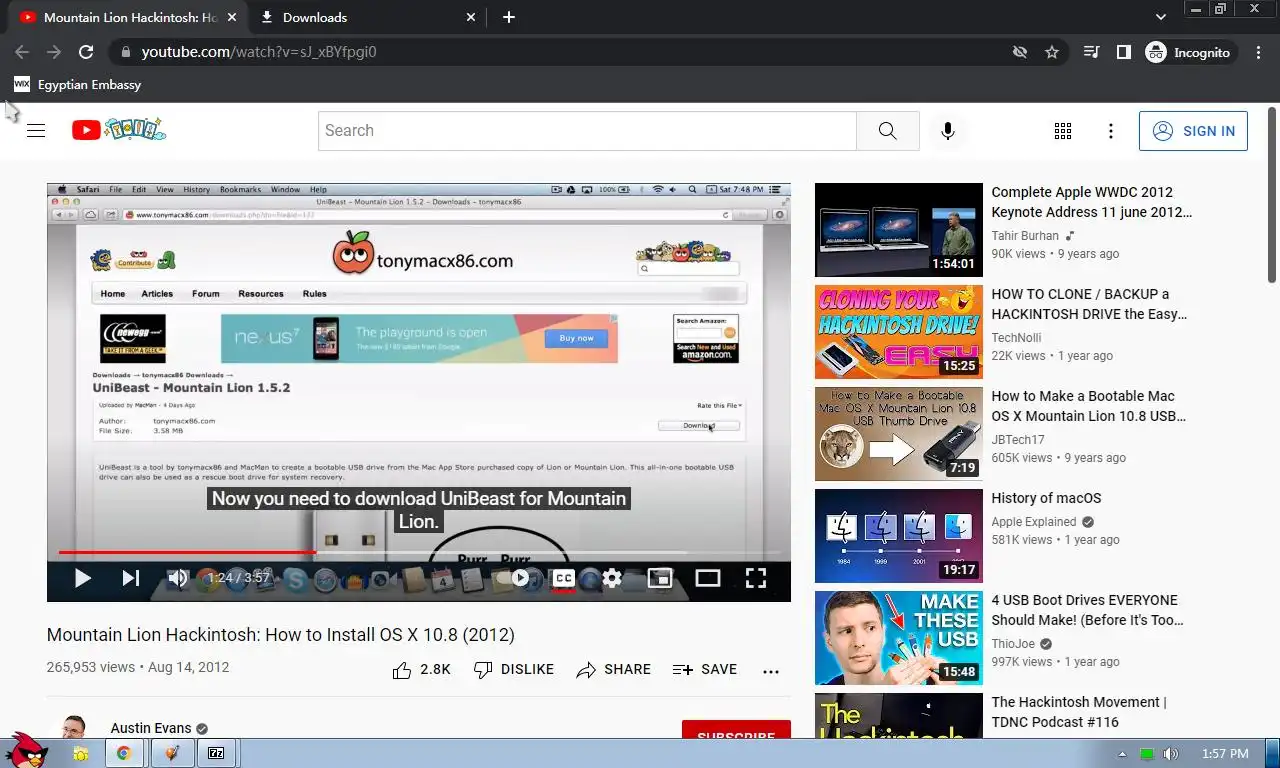Go back in browser history
The image size is (1280, 768).
22,52
